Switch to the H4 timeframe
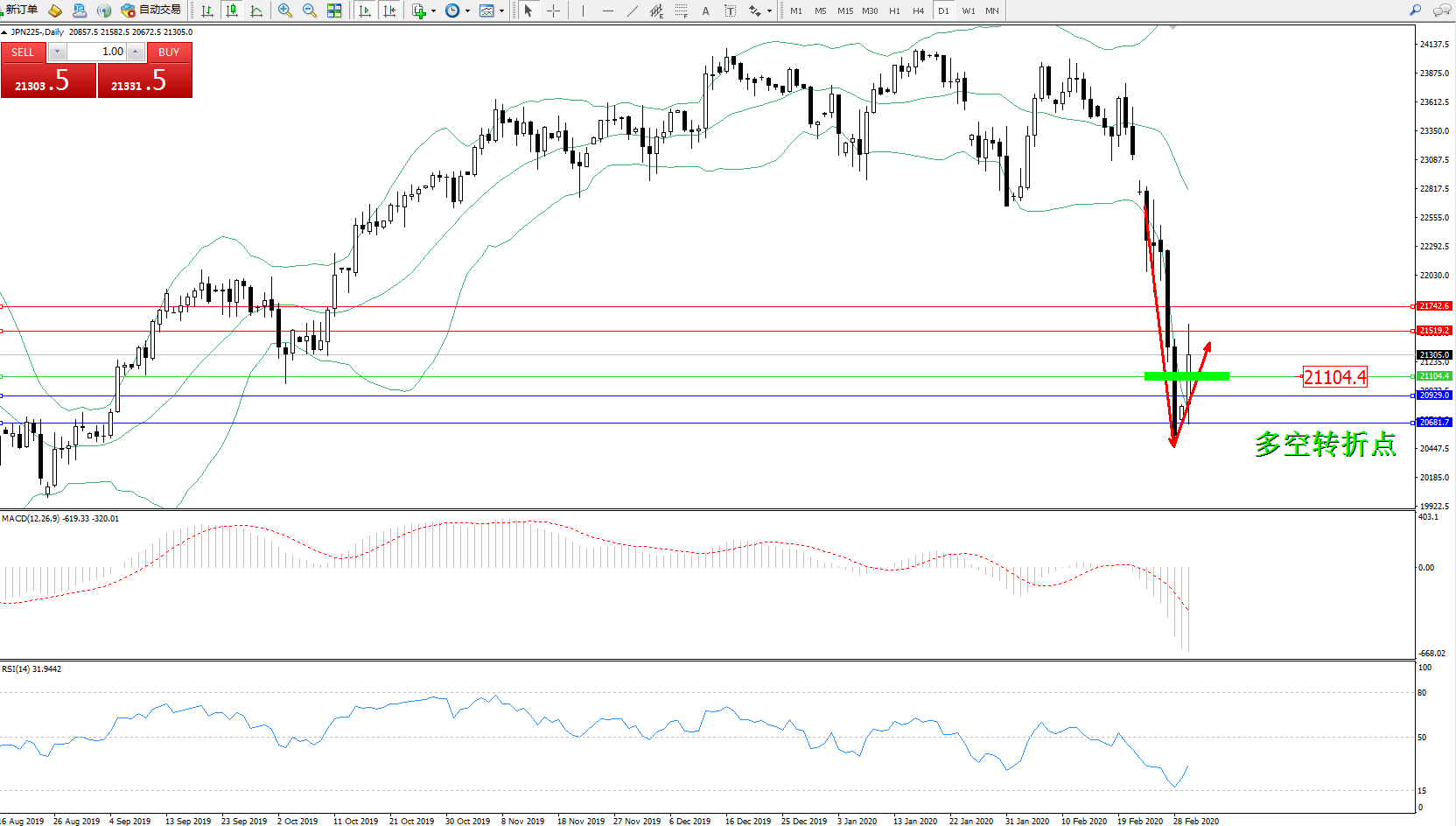 tap(918, 10)
